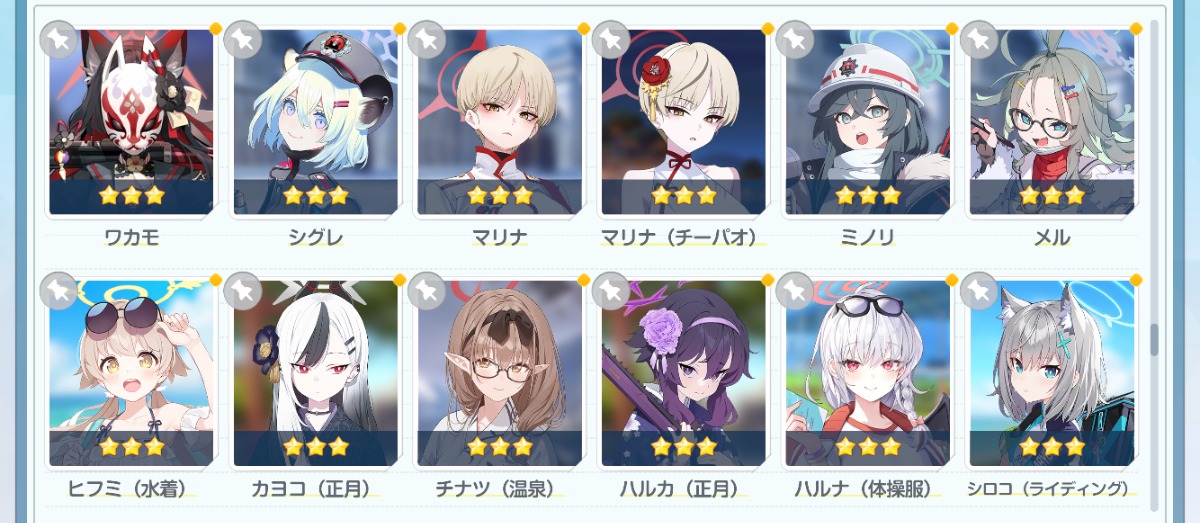Choose the メル character with glasses portrait
Screen dimensions: 1200x523
coord(1051,122)
